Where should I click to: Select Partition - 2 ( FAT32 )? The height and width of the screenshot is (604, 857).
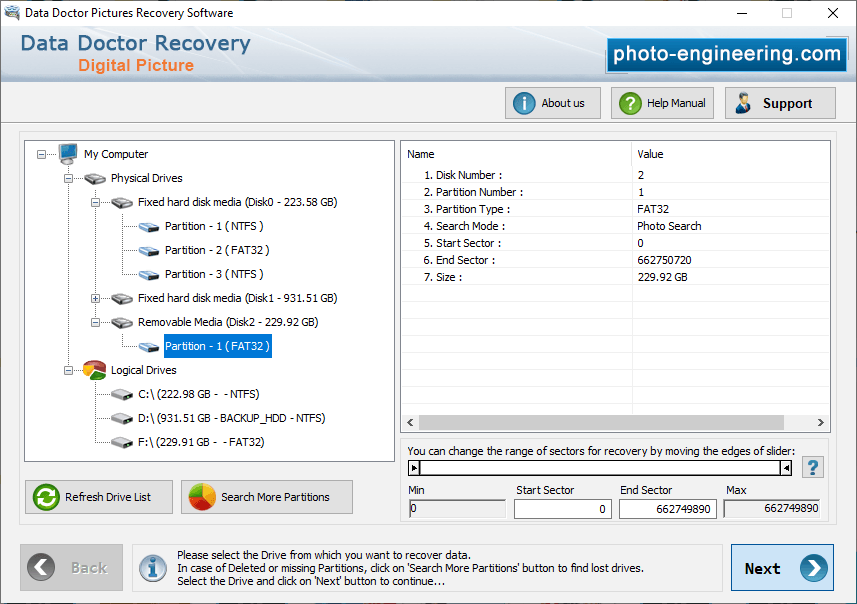click(217, 250)
